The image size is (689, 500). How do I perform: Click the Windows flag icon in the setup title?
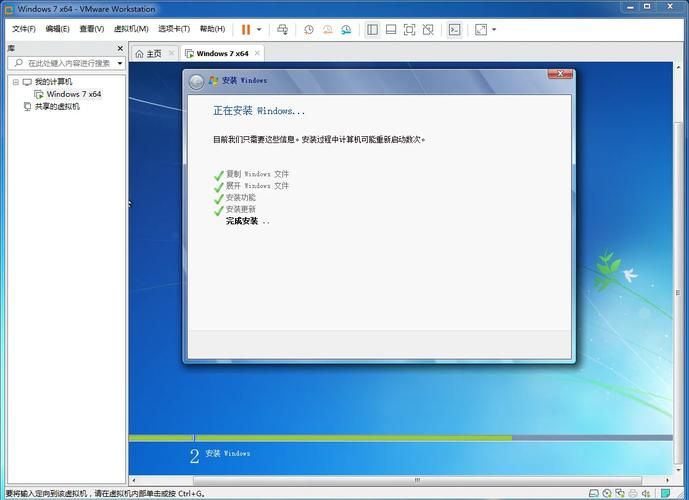click(x=214, y=80)
